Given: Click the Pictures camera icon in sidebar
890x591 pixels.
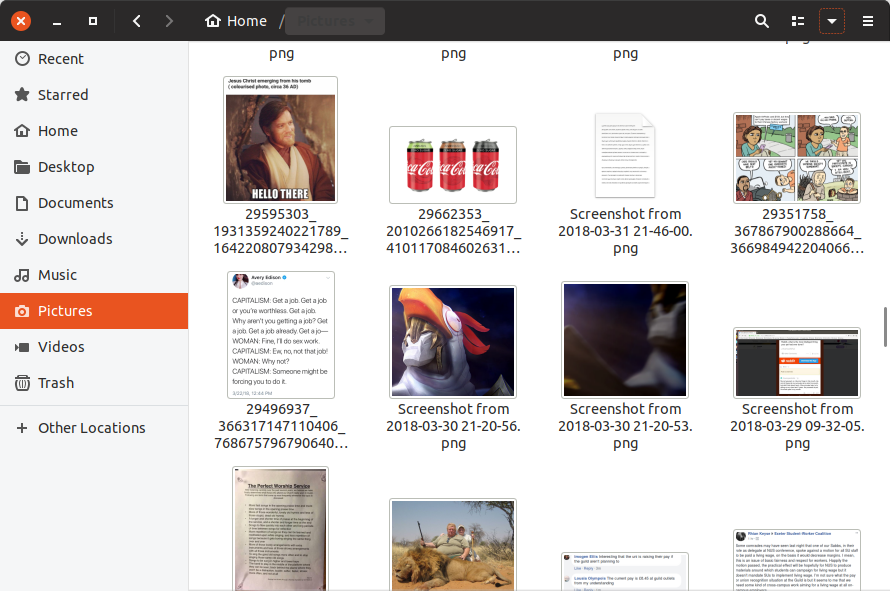Looking at the screenshot, I should (x=22, y=311).
